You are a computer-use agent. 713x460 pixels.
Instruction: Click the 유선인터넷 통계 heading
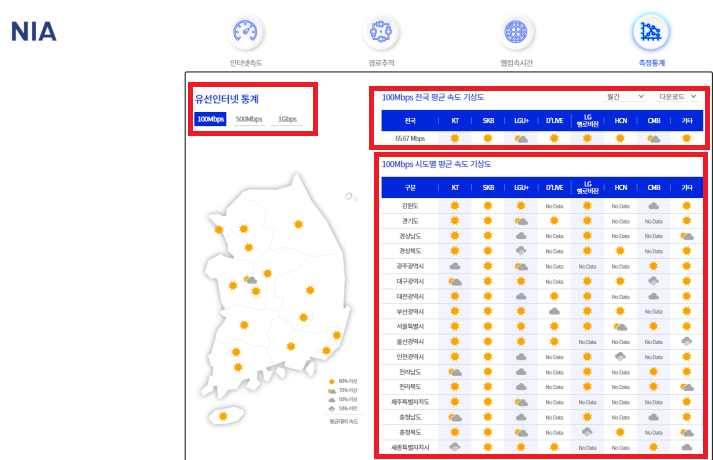(x=227, y=99)
